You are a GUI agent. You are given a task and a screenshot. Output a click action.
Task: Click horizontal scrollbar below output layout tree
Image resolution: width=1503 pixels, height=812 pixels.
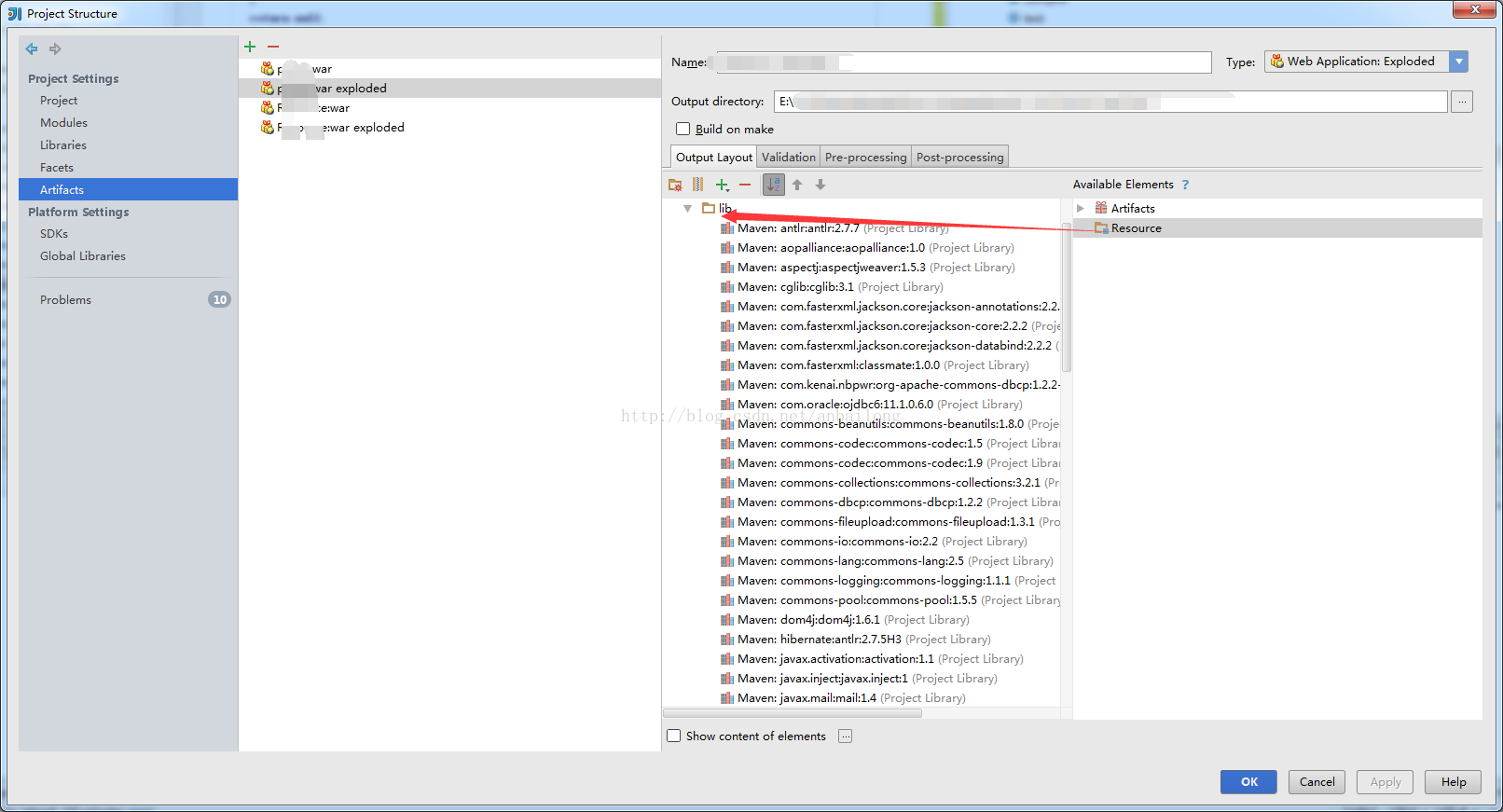(x=793, y=713)
